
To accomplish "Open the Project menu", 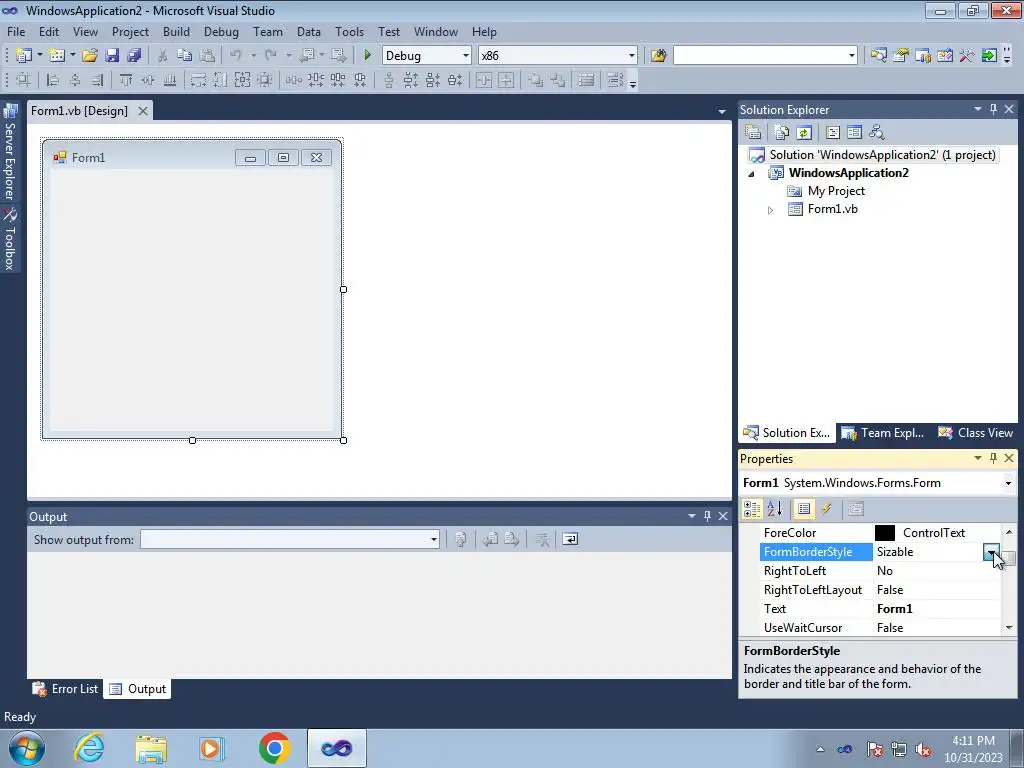I will [x=130, y=31].
